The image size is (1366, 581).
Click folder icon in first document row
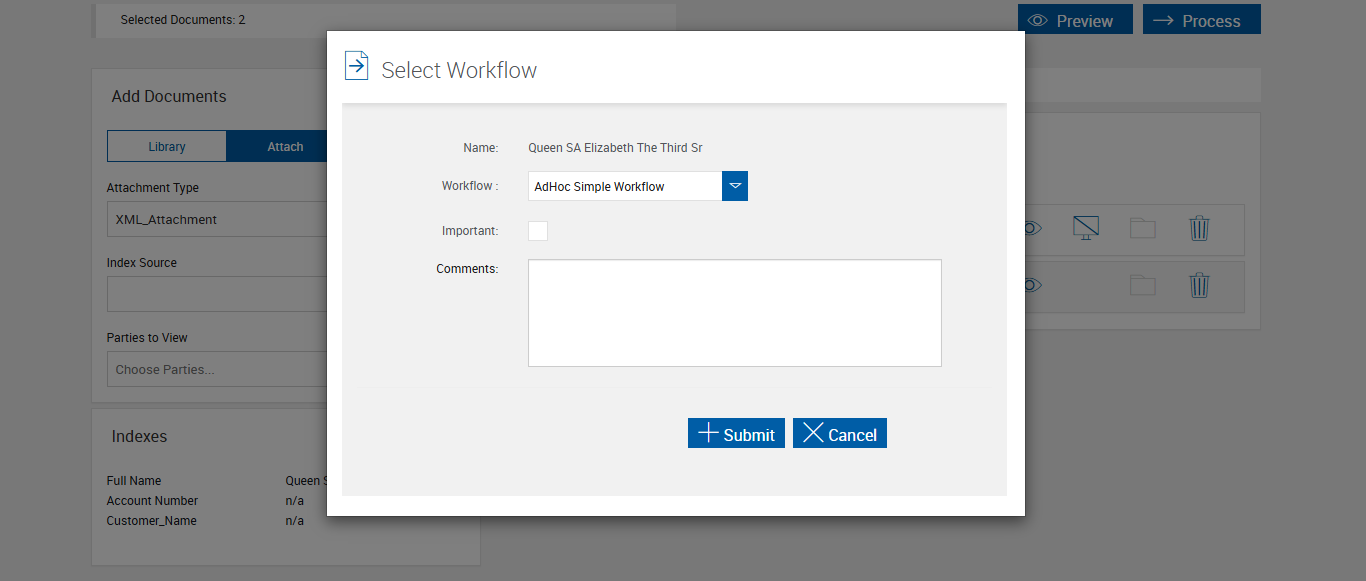(1142, 228)
